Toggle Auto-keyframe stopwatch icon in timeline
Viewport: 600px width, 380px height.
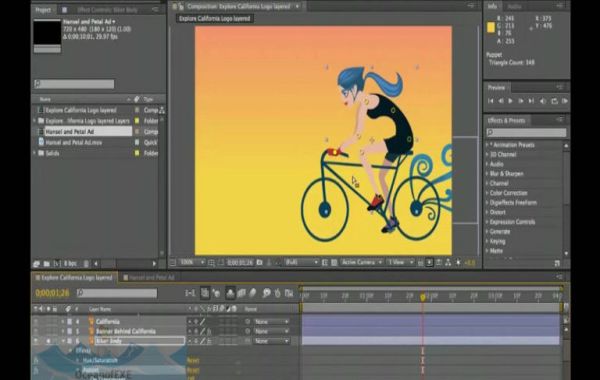277,293
